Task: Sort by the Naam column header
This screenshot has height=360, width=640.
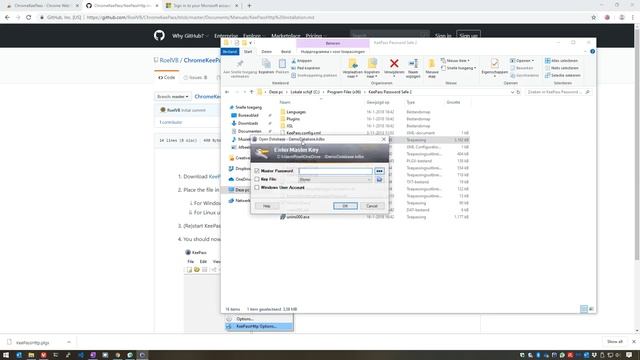Action: tap(285, 102)
